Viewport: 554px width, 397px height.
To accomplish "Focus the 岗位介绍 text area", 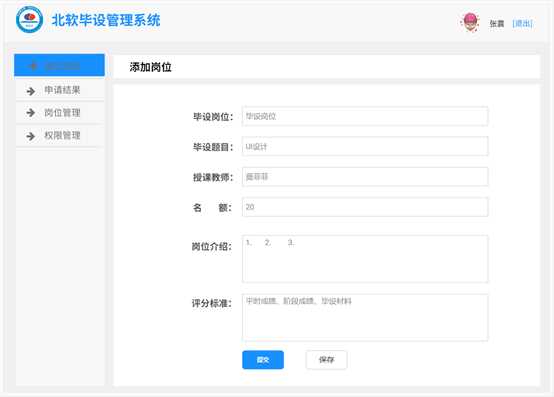I will coord(365,259).
